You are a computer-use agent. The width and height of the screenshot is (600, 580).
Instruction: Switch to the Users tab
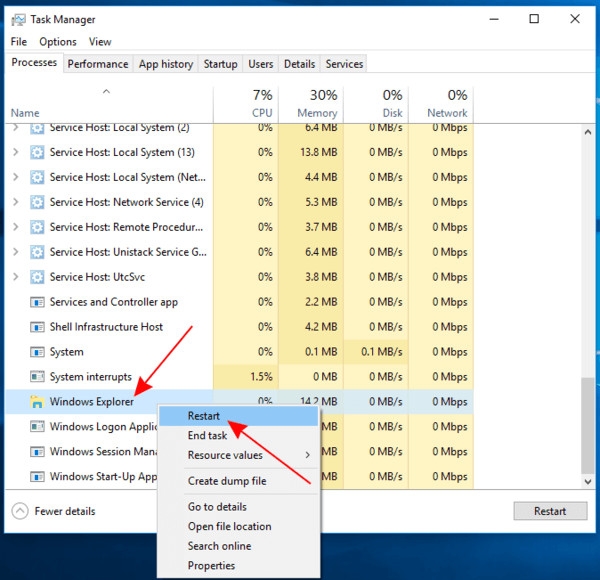coord(261,64)
